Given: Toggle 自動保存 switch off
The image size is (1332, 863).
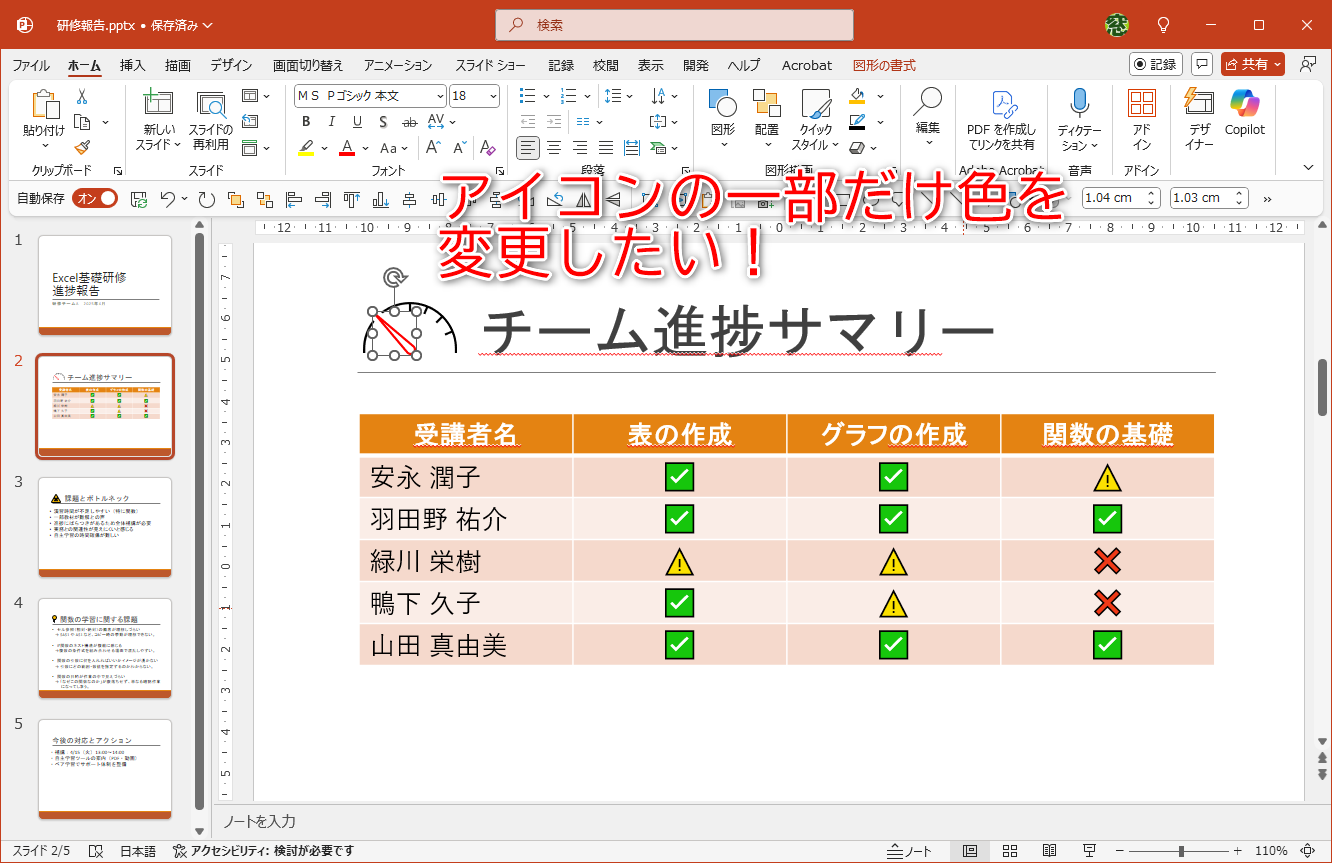Looking at the screenshot, I should pos(96,198).
